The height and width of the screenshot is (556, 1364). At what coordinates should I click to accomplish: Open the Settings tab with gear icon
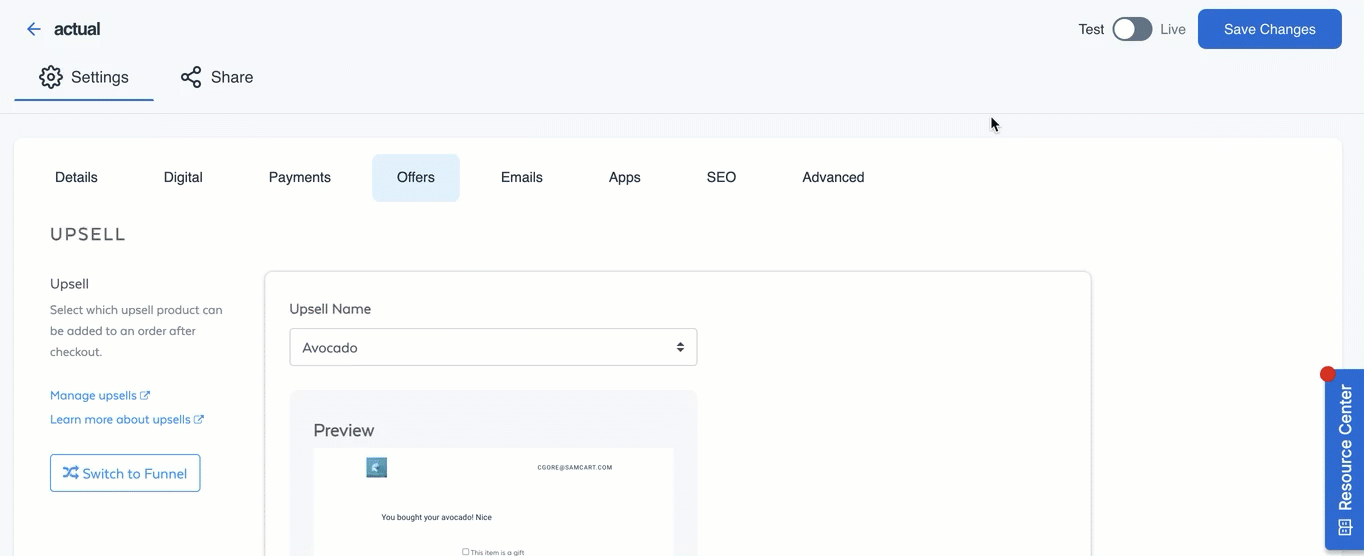tap(84, 77)
